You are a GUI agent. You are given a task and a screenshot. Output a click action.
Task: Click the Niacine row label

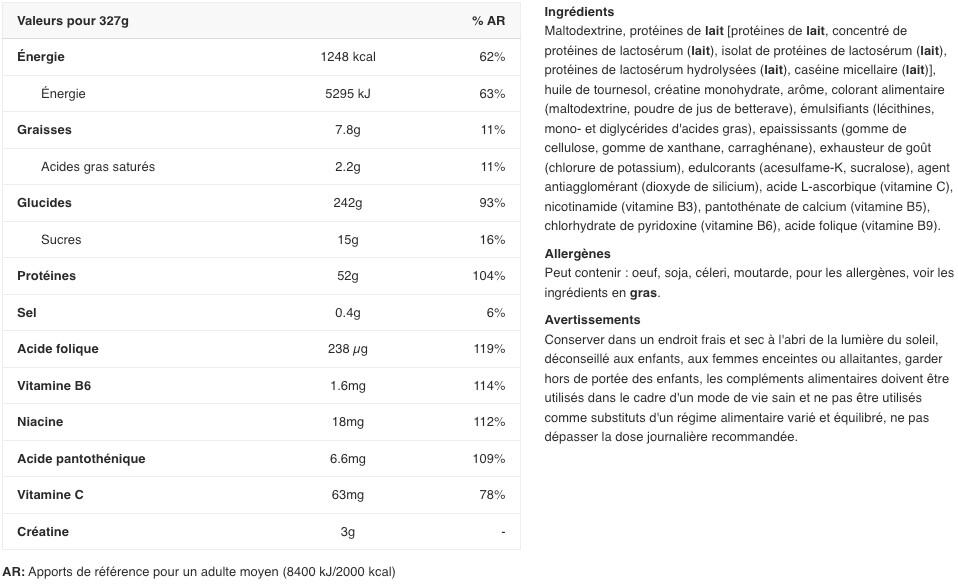coord(40,421)
